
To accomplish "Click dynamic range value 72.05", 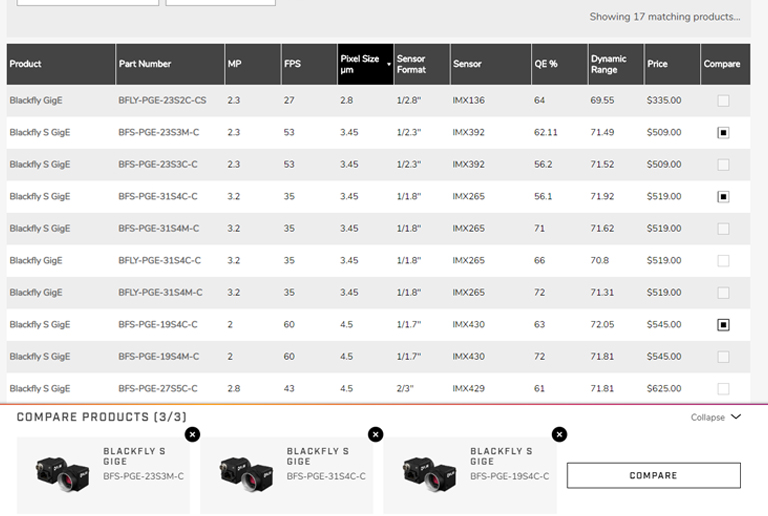I will [602, 324].
